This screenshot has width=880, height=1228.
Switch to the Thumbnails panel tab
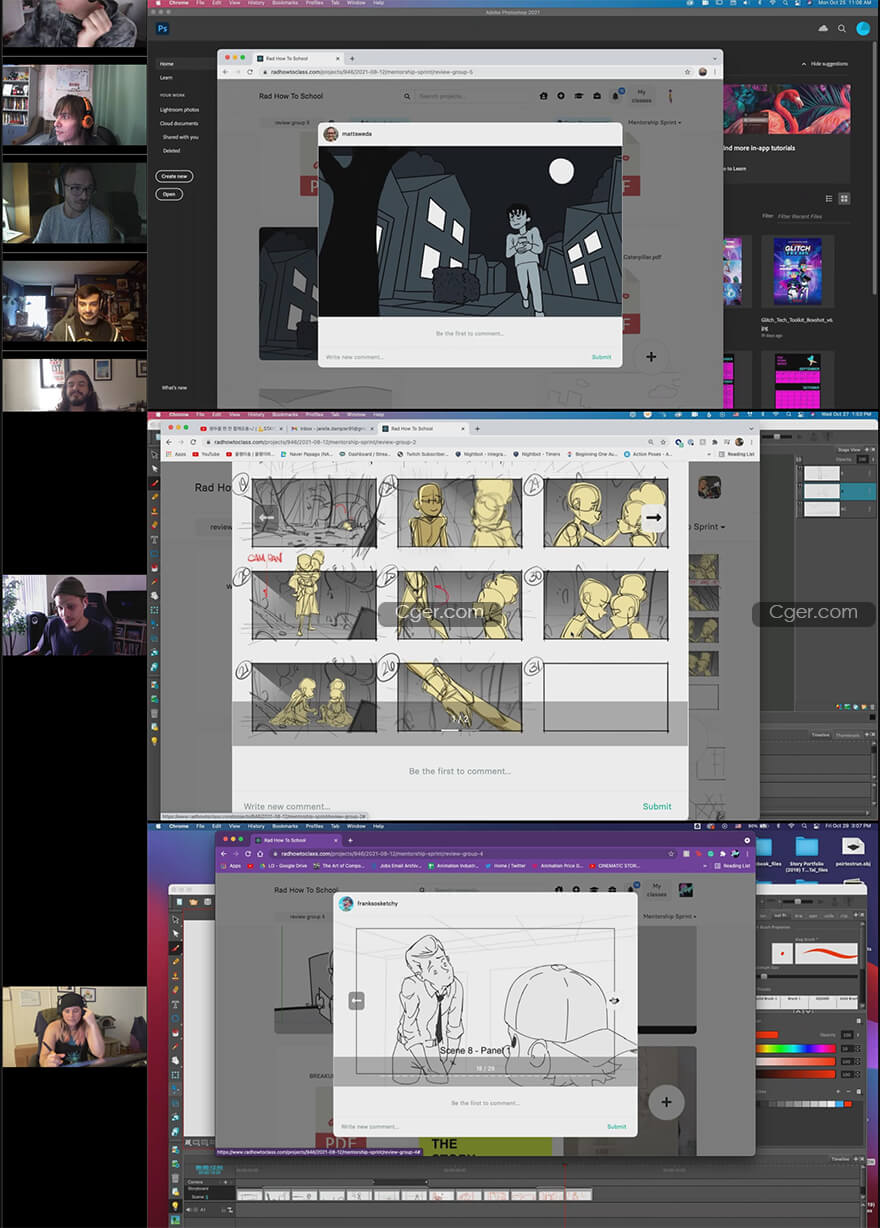[847, 735]
